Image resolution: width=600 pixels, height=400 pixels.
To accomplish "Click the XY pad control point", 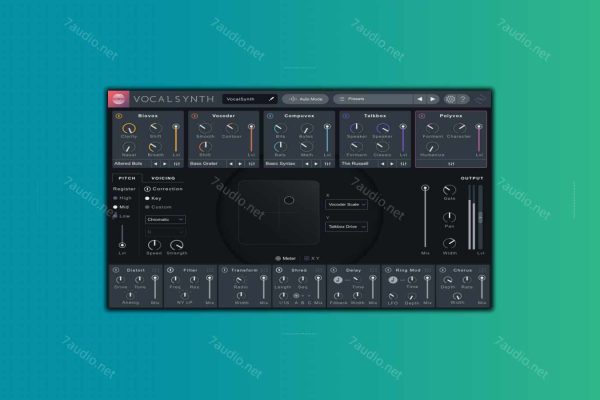I will pos(289,200).
